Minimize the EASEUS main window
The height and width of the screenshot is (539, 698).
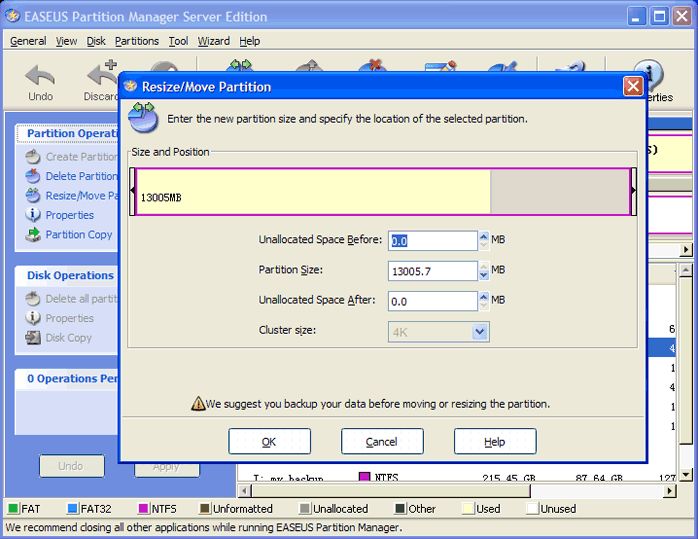tap(637, 17)
